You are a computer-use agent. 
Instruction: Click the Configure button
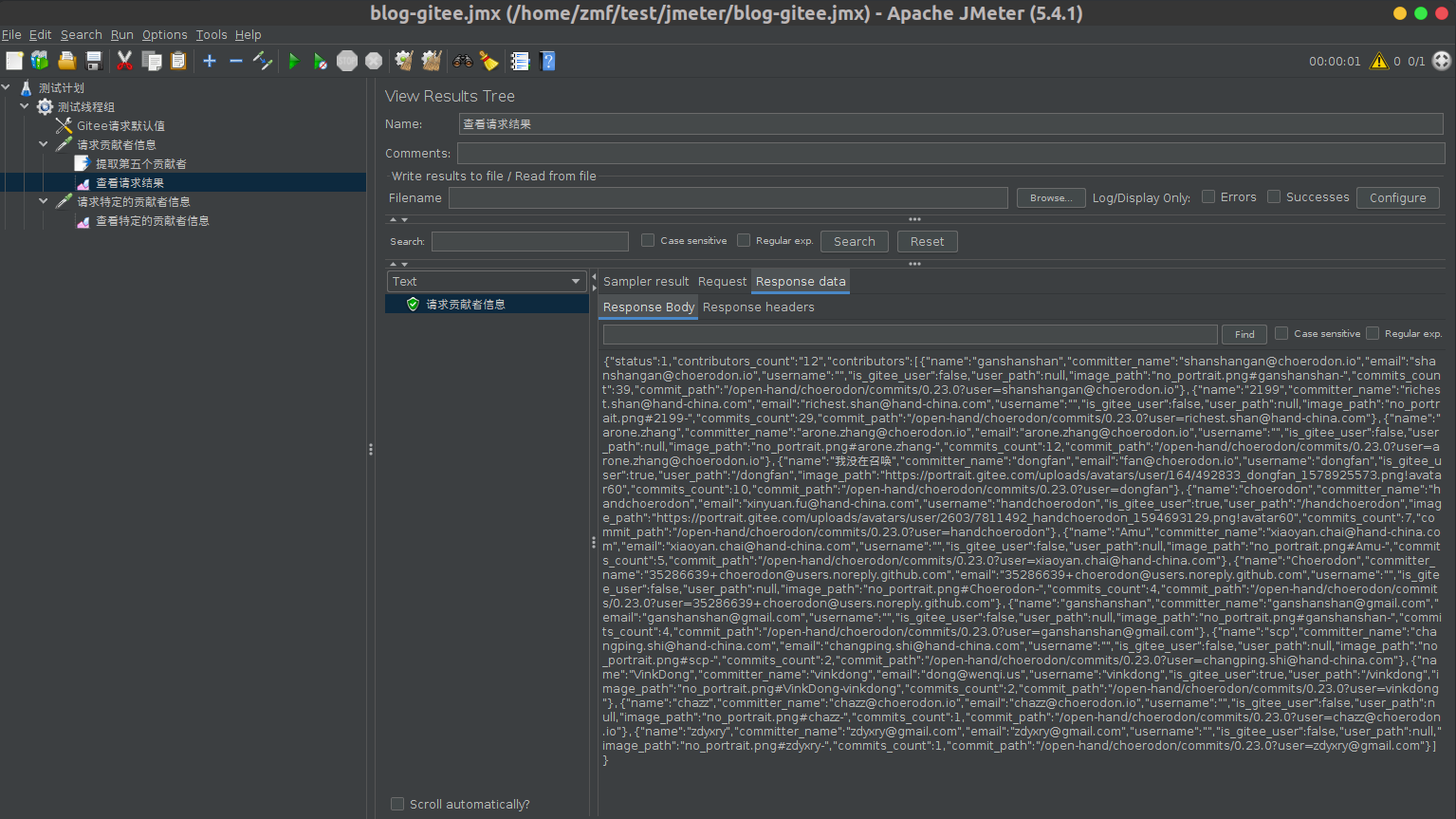pos(1398,197)
